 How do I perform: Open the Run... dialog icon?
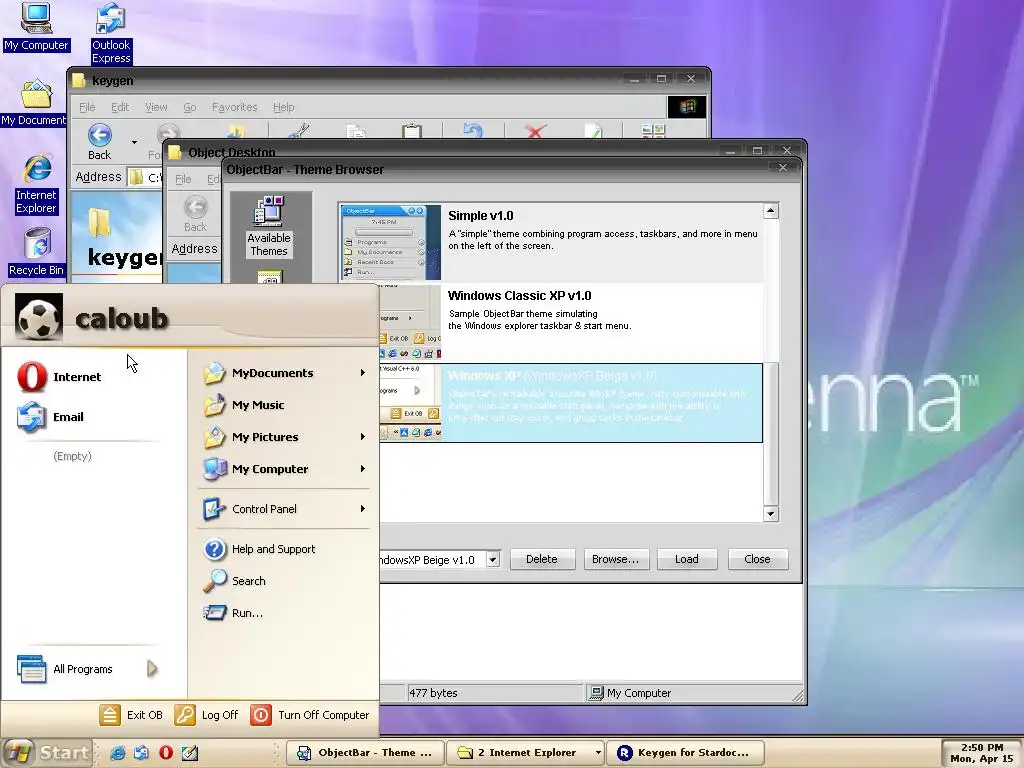click(214, 613)
